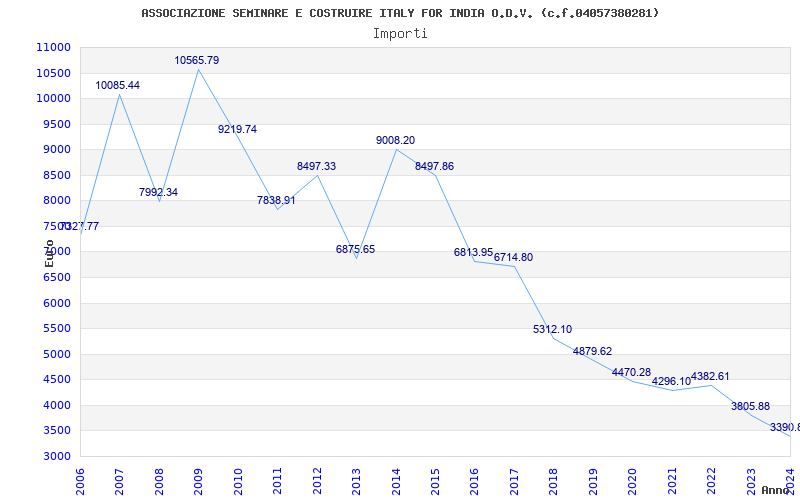The width and height of the screenshot is (800, 500).
Task: Click x-axis year 2019
Action: tap(593, 481)
